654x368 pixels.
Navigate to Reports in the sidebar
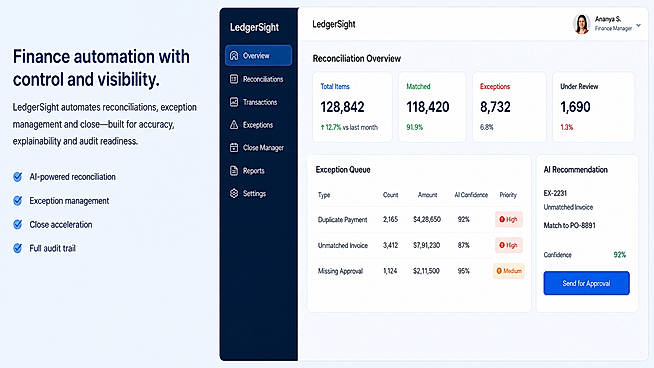click(258, 170)
